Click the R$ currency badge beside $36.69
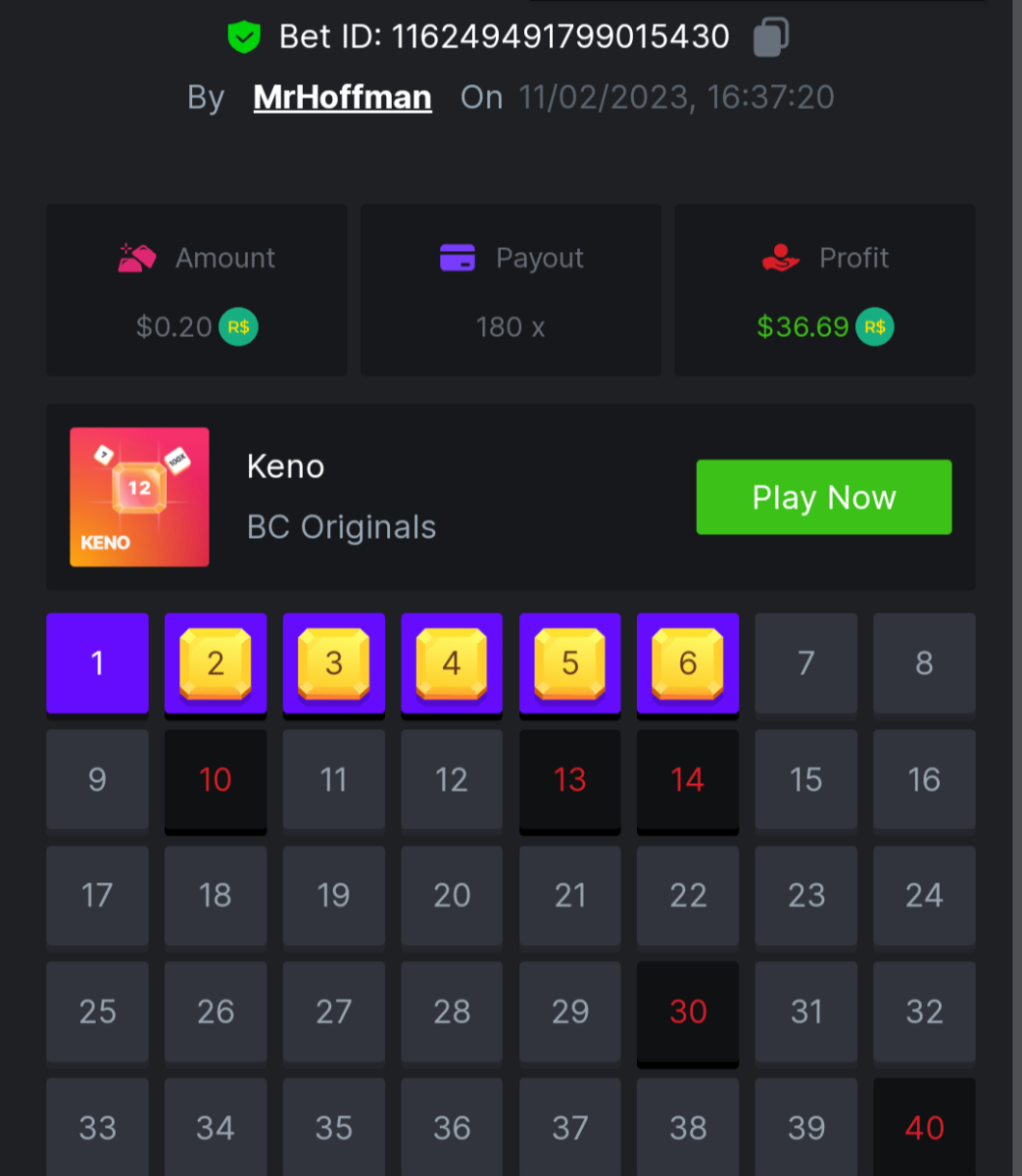Image resolution: width=1022 pixels, height=1176 pixels. pyautogui.click(x=875, y=327)
